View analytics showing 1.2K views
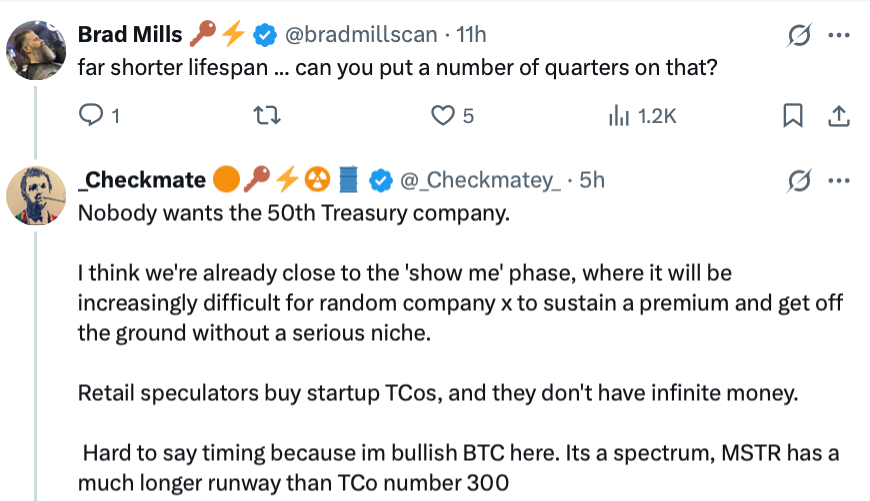 [642, 116]
